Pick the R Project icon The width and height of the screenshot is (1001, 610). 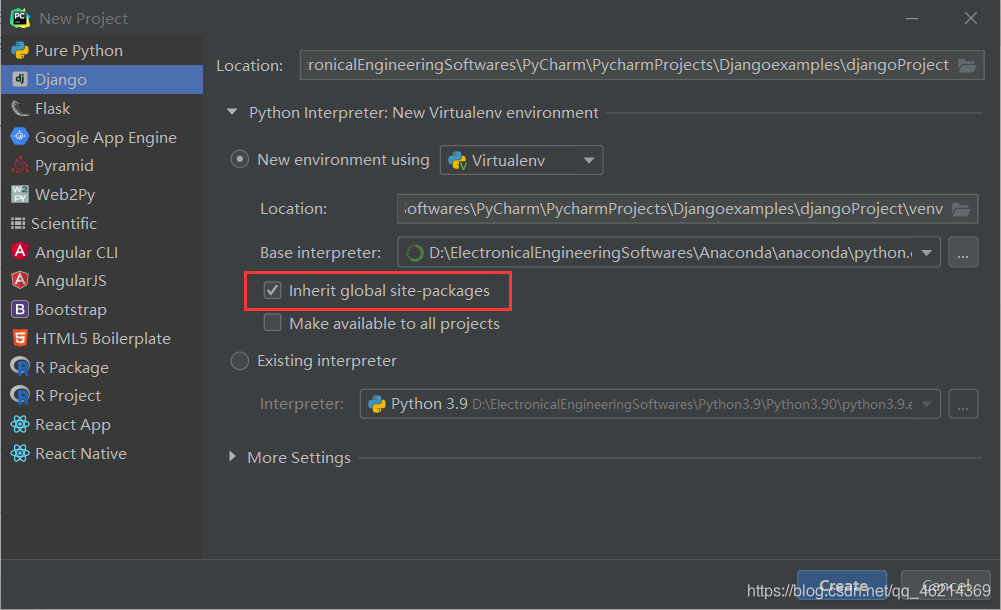point(20,395)
